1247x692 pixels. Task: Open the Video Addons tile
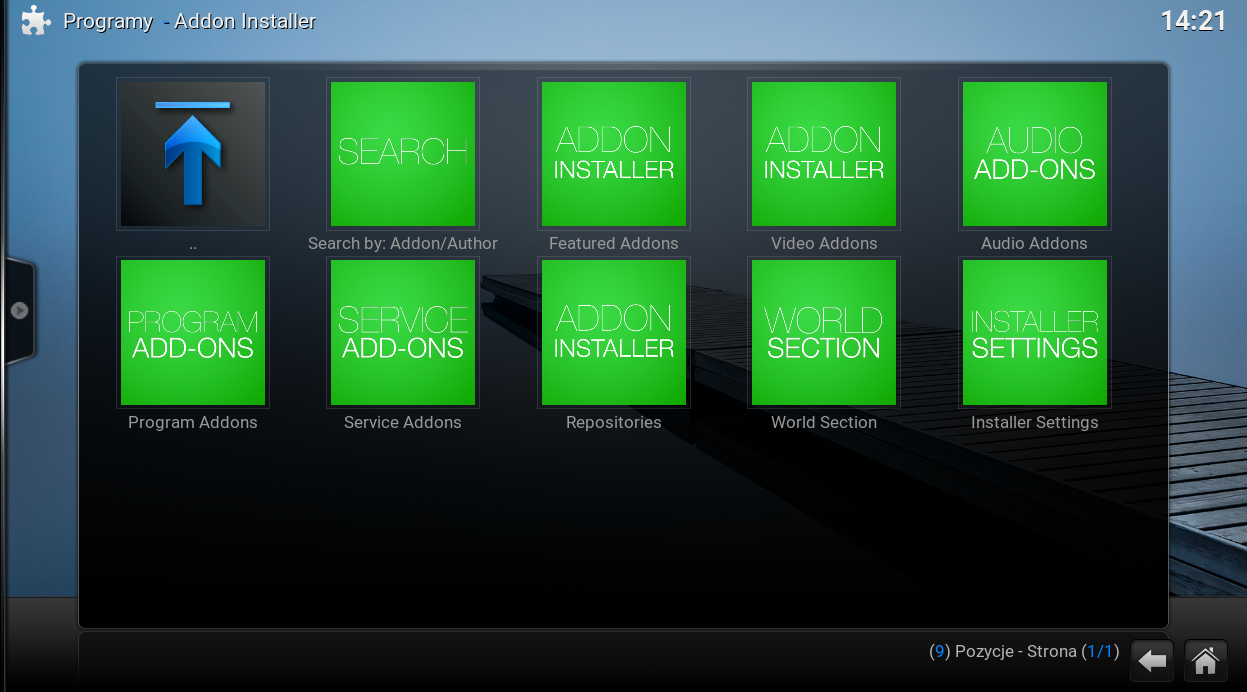[824, 154]
